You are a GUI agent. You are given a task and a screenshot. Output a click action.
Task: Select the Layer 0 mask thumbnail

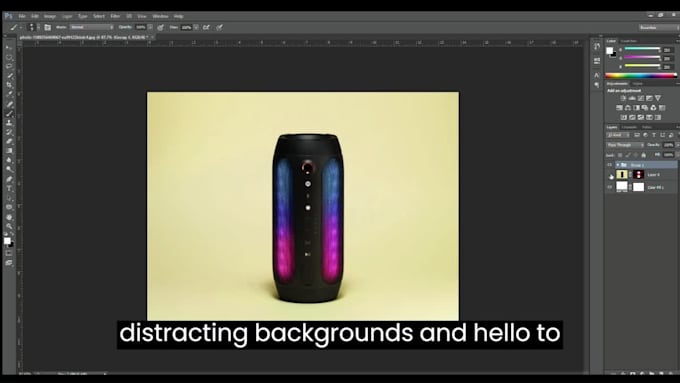638,174
